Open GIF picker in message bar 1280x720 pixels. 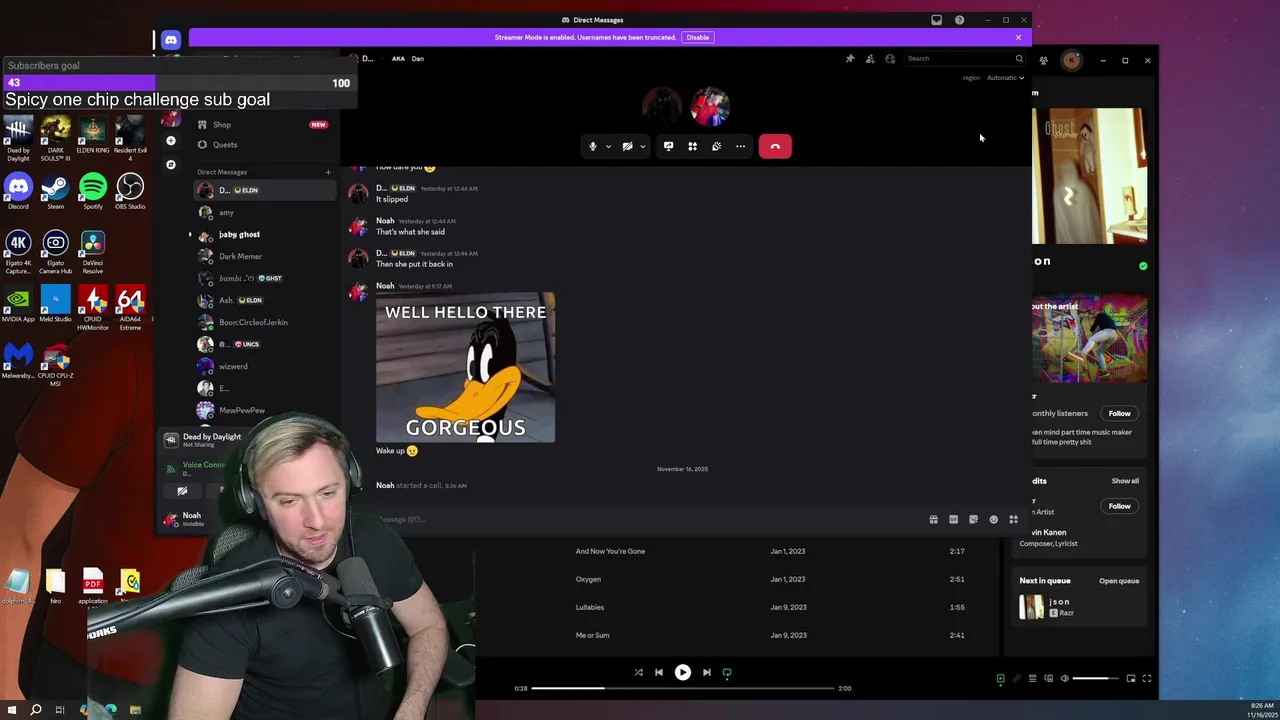[953, 519]
